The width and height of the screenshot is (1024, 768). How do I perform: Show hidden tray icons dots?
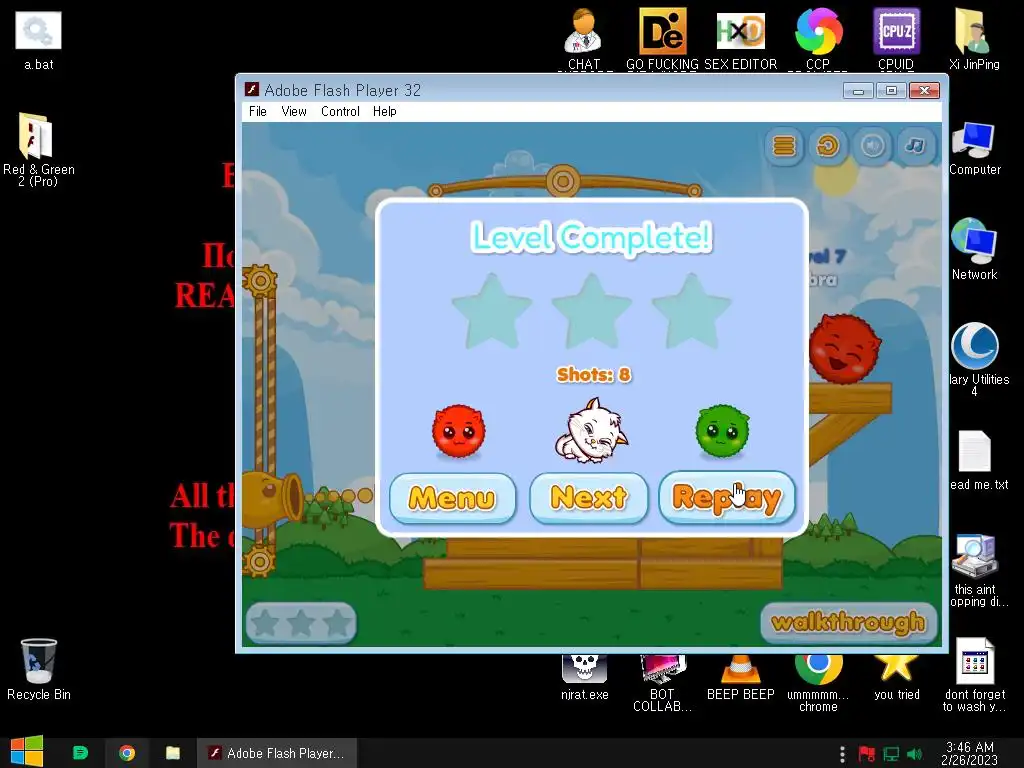(842, 754)
